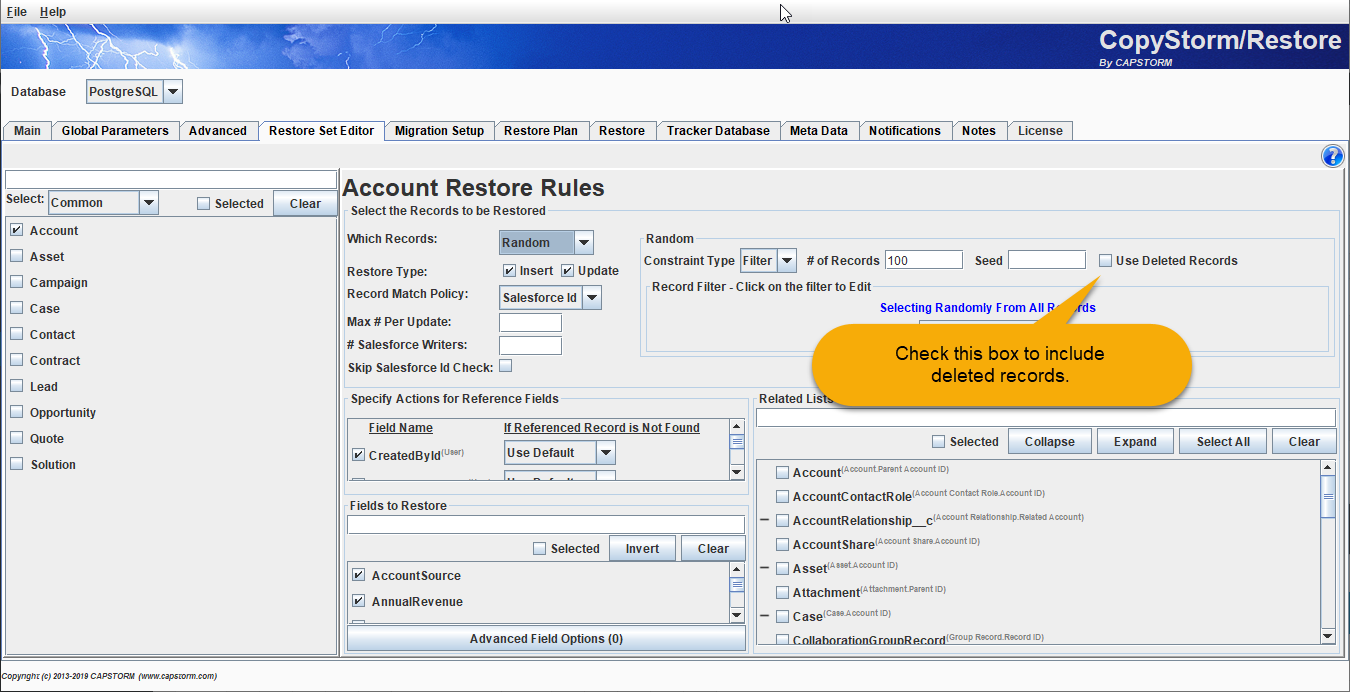Image resolution: width=1350 pixels, height=692 pixels.
Task: Uncheck the Account object checkbox in left list
Action: (17, 230)
